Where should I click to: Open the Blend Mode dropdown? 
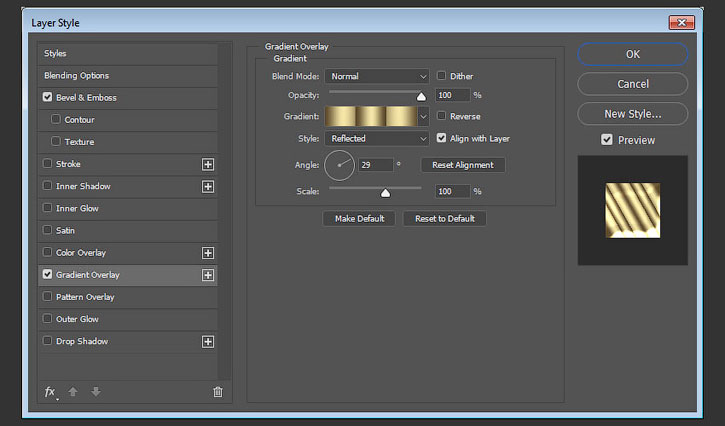[377, 76]
